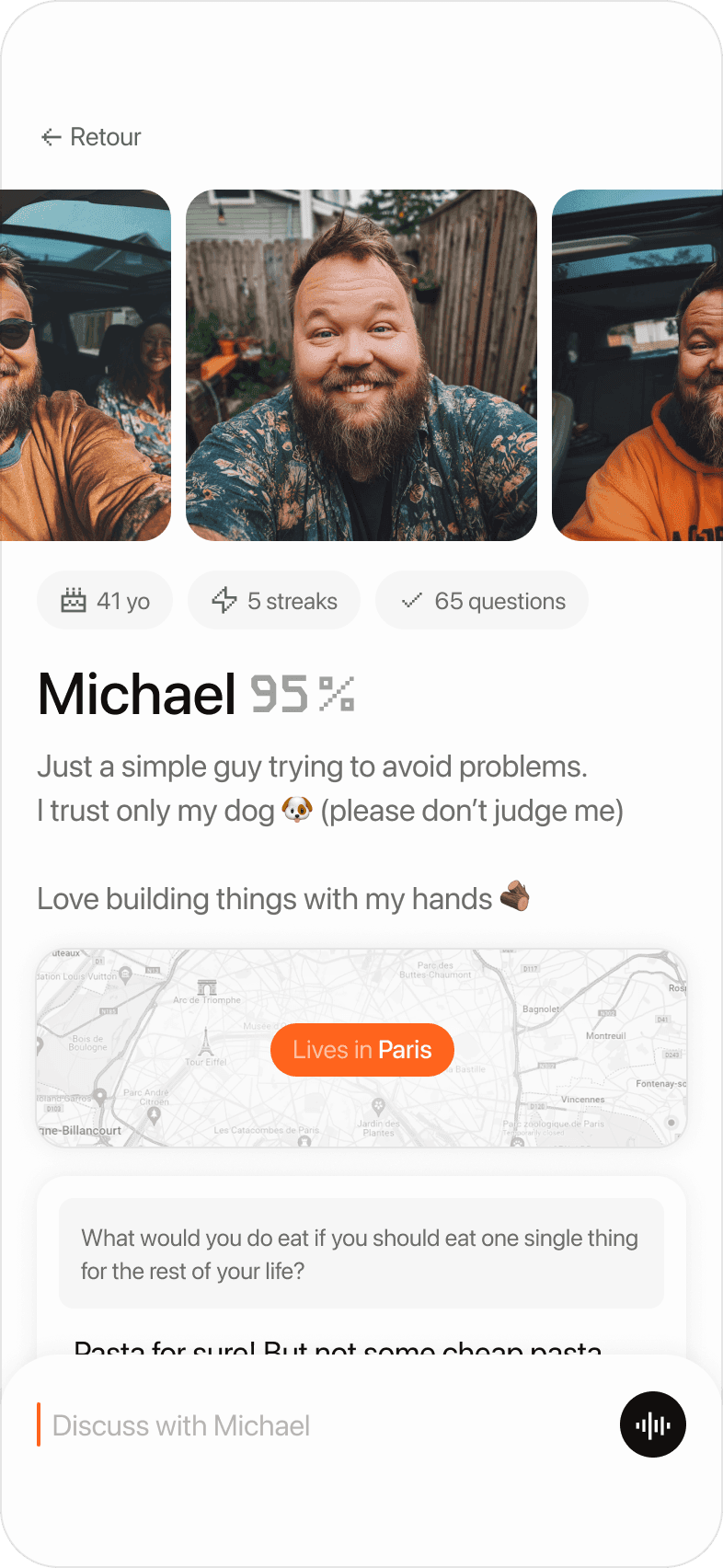Click the birthday cake icon beside 41 yo
The image size is (723, 1568).
click(x=74, y=600)
